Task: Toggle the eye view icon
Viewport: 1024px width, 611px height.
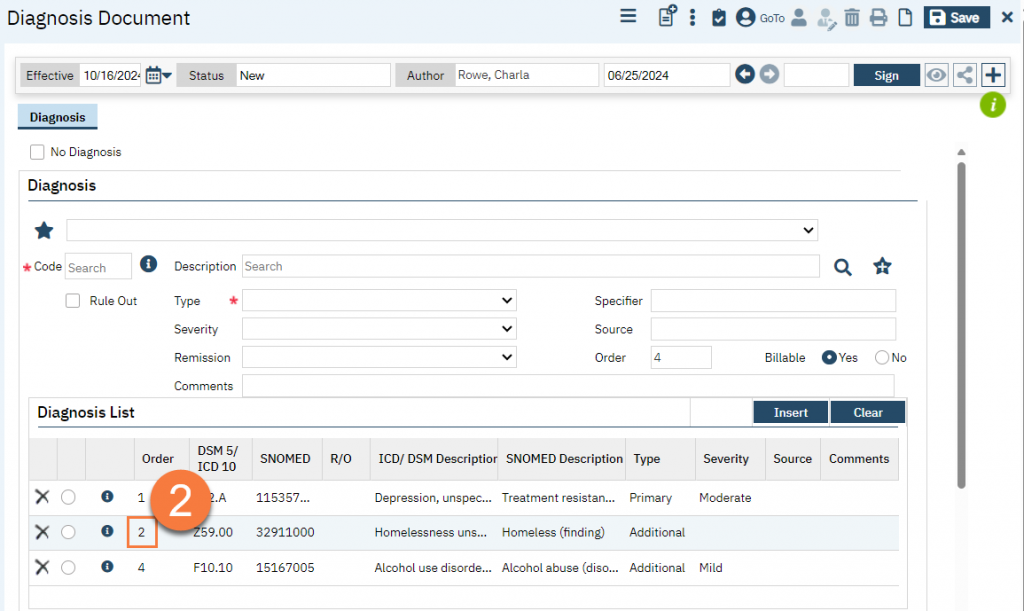Action: click(x=936, y=75)
